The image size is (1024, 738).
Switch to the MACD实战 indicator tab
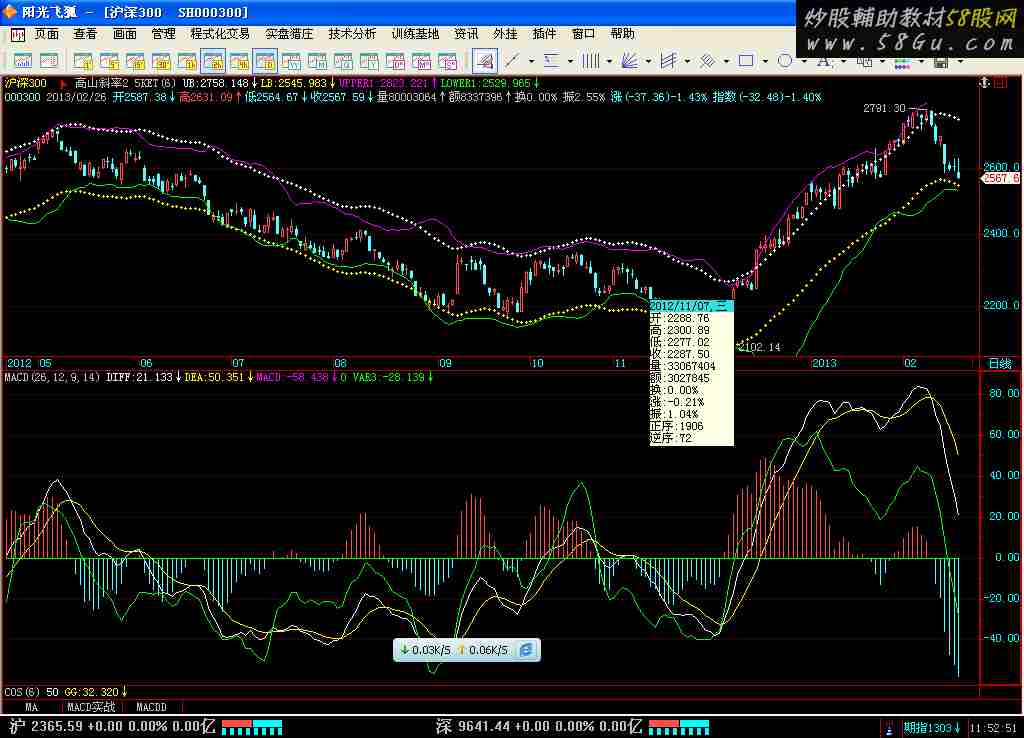(91, 707)
